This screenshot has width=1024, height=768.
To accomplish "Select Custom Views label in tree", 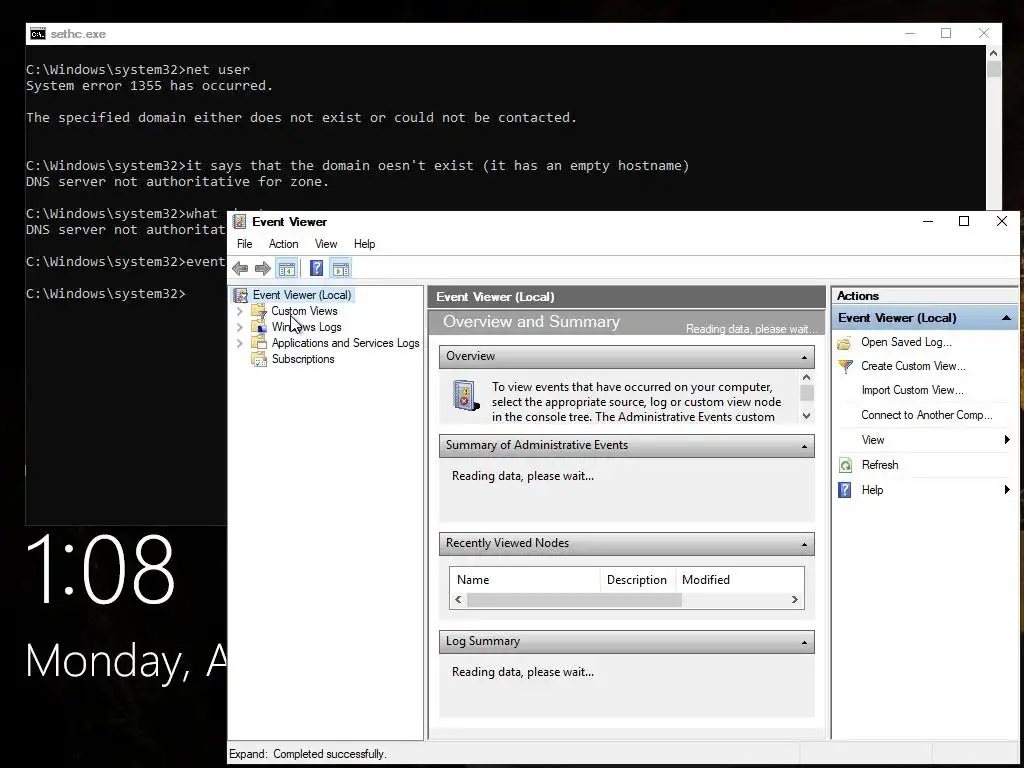I will tap(304, 312).
